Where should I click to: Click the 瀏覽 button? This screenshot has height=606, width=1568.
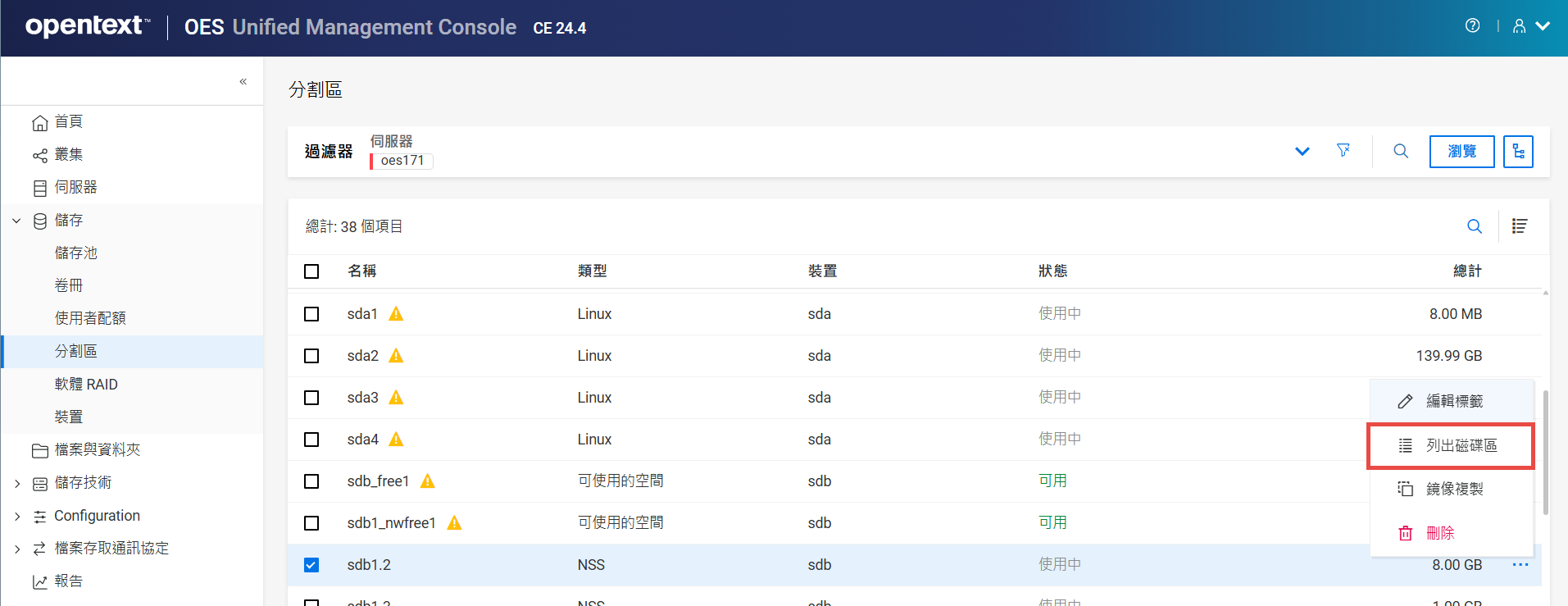tap(1461, 152)
